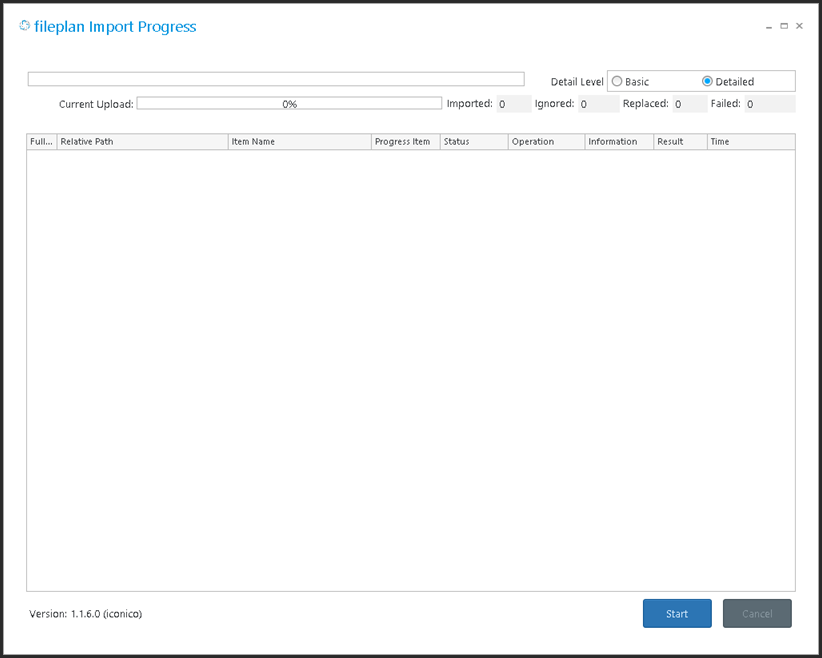Click the fileplan Import Progress title

115,26
